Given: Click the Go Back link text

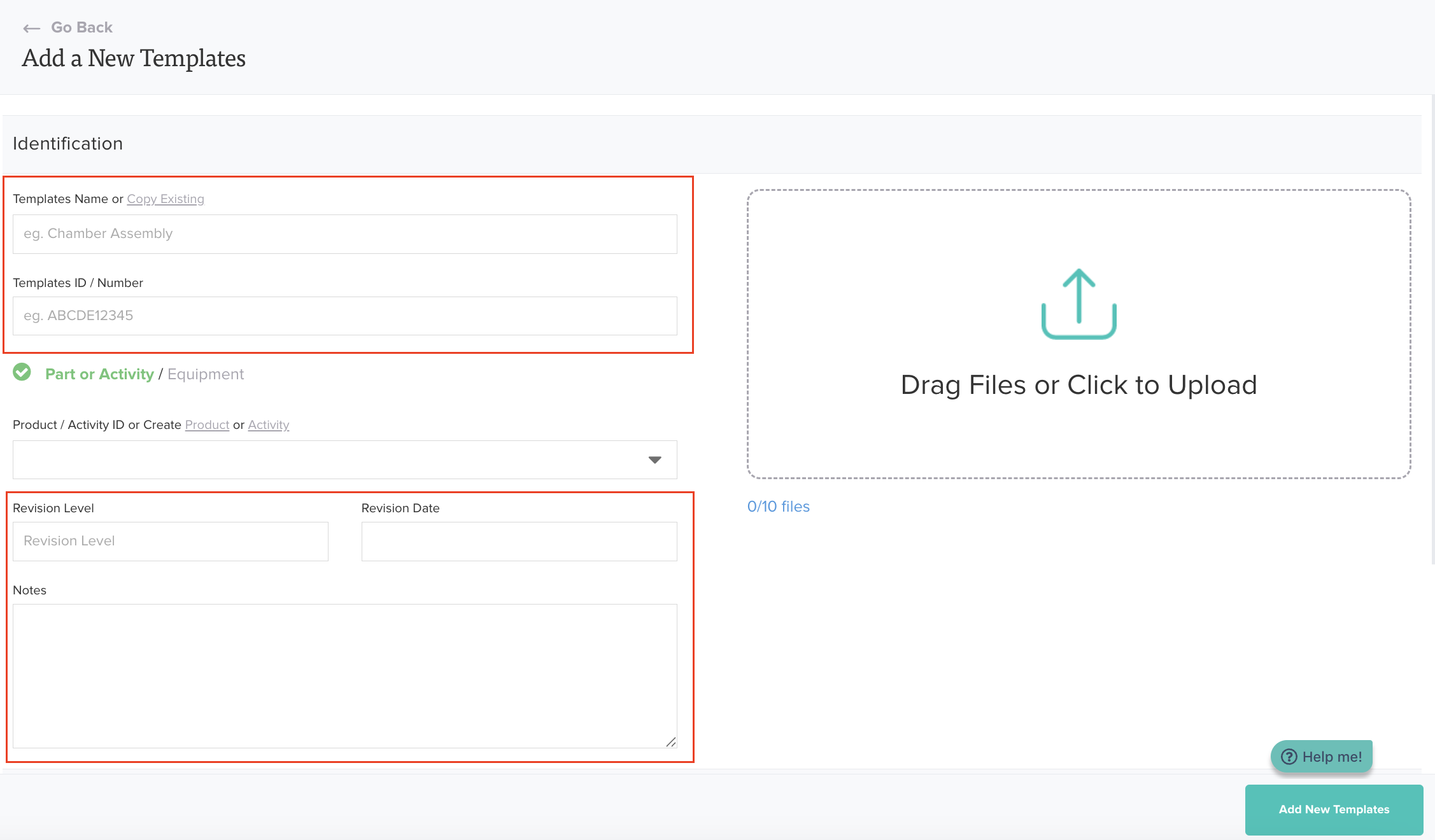Looking at the screenshot, I should point(81,27).
